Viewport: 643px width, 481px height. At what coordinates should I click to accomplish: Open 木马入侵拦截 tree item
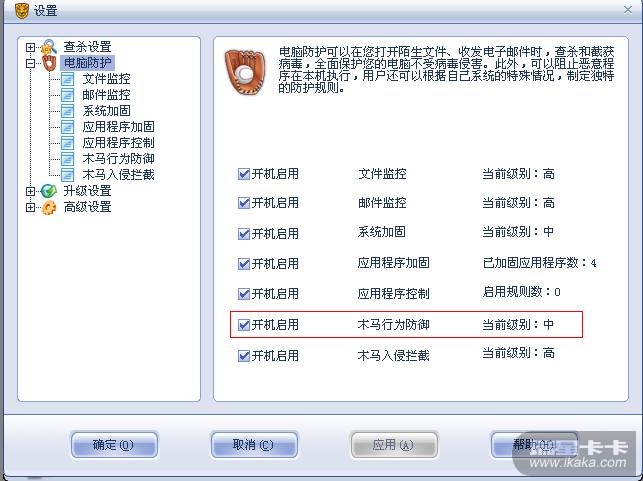pos(118,175)
